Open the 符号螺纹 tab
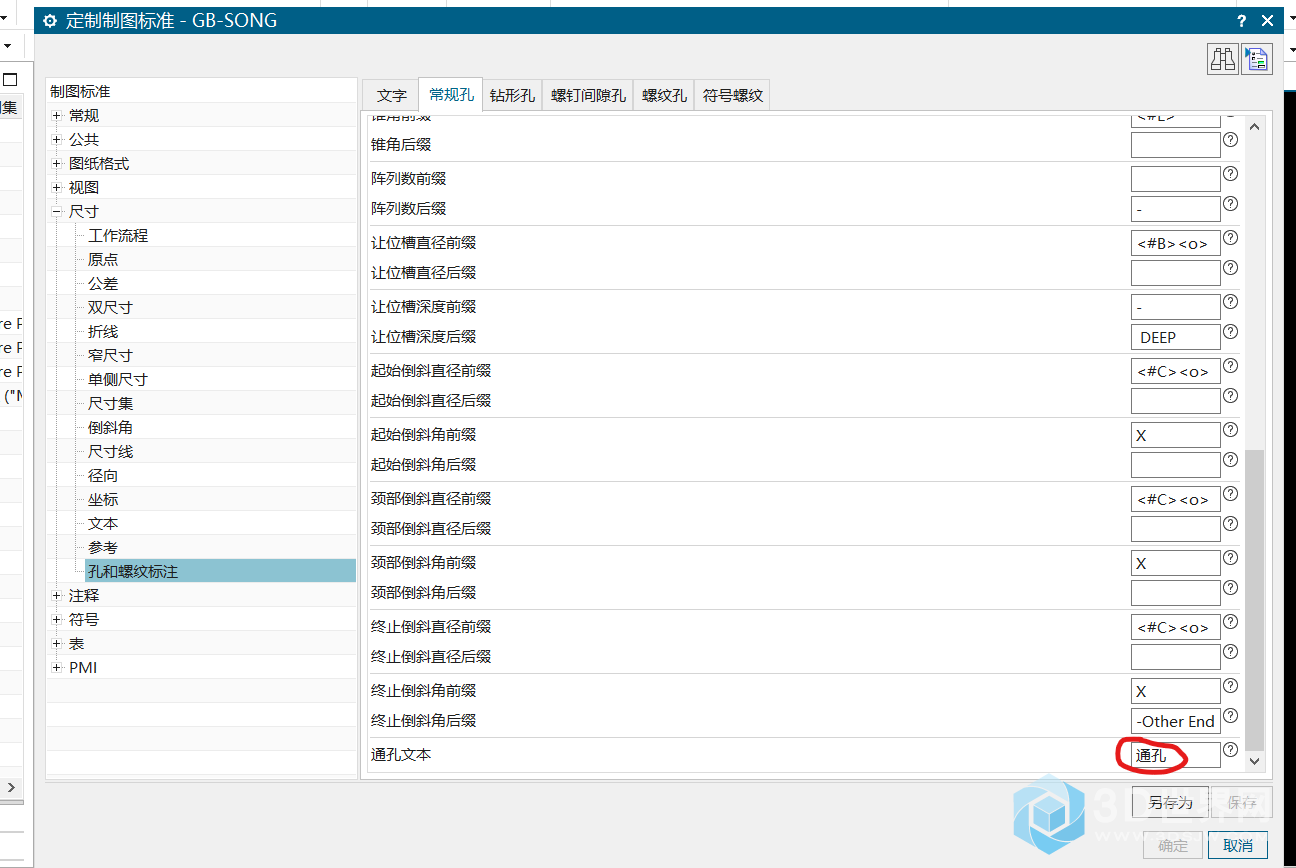This screenshot has width=1296, height=868. point(732,95)
